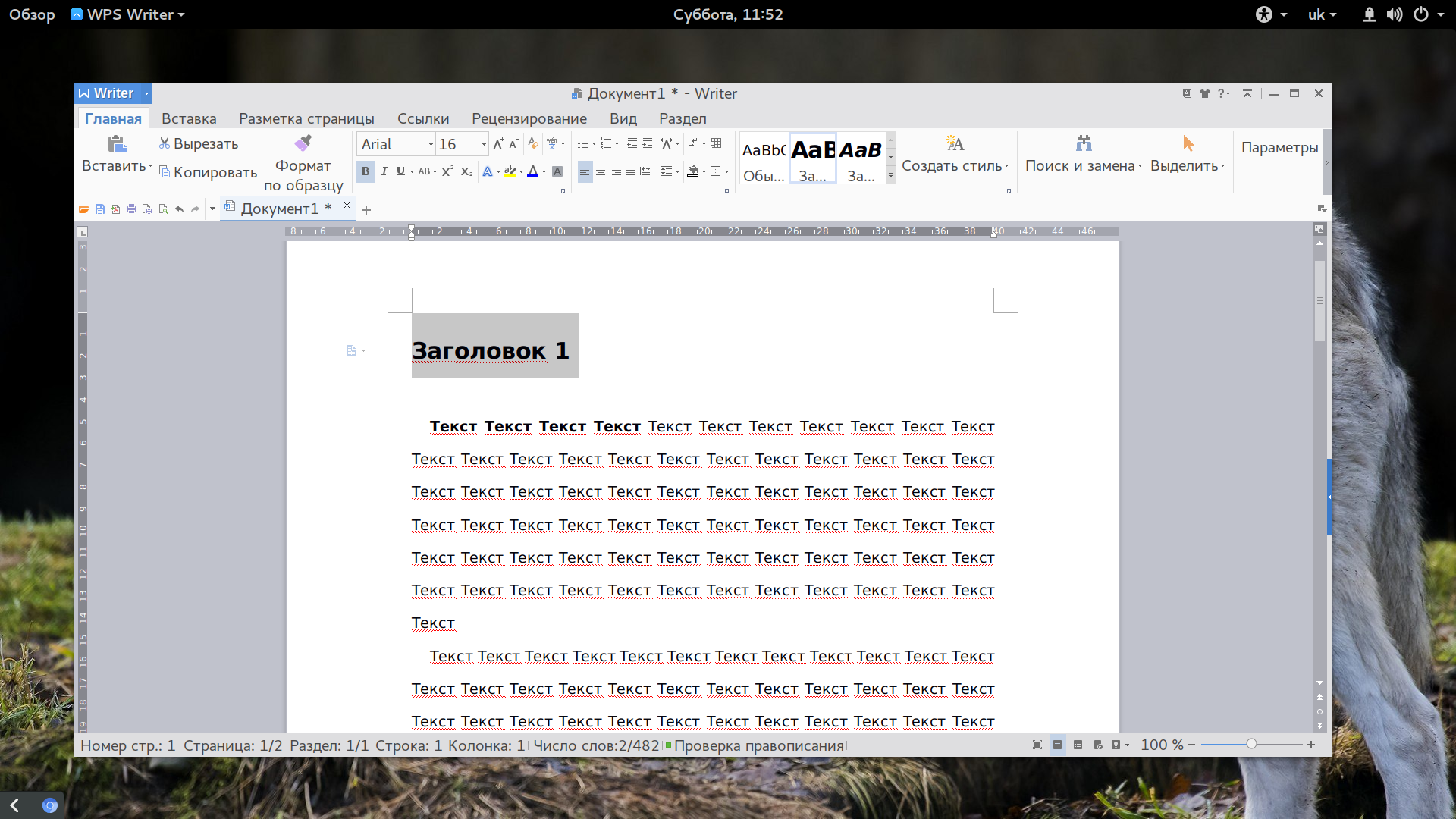Screen dimensions: 1456x819
Task: Open the font size 16 dropdown
Action: pyautogui.click(x=484, y=144)
